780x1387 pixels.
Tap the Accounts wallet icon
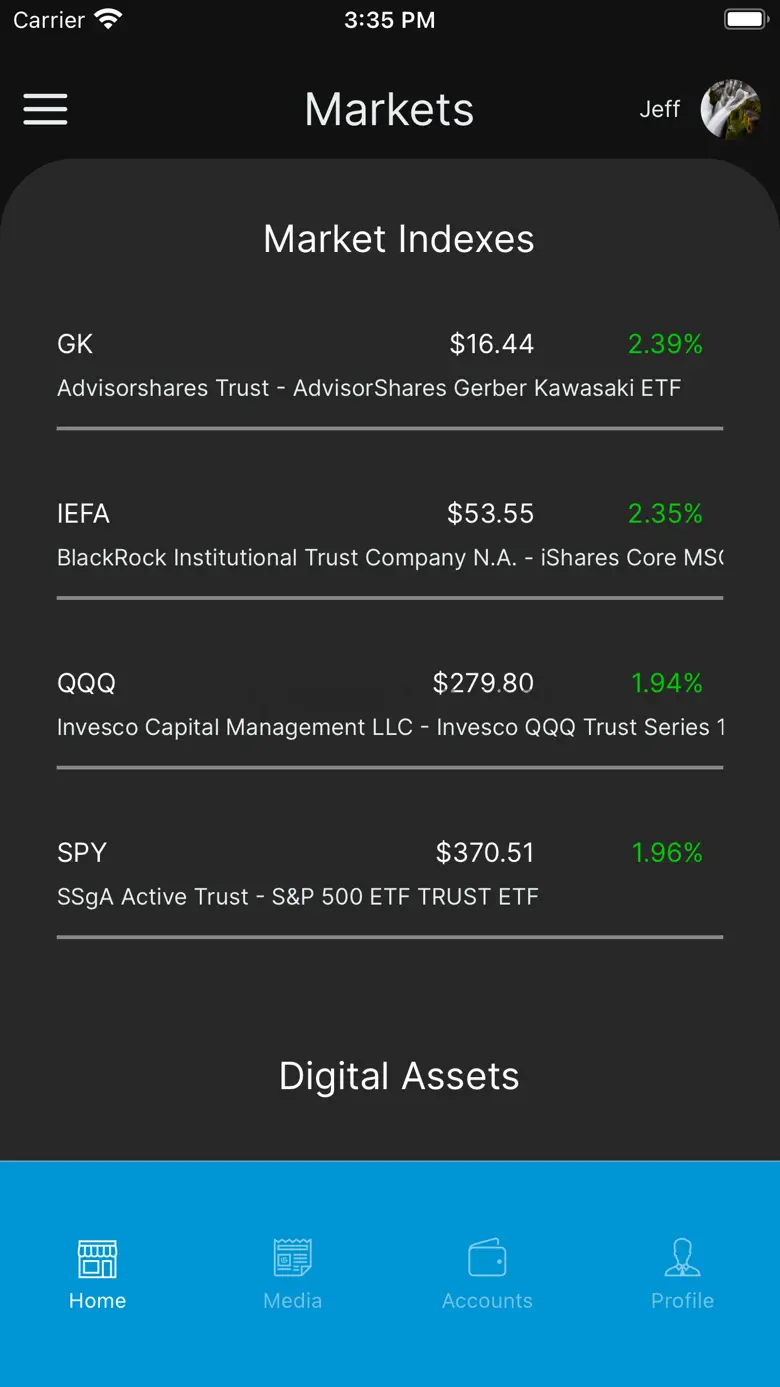click(487, 1258)
